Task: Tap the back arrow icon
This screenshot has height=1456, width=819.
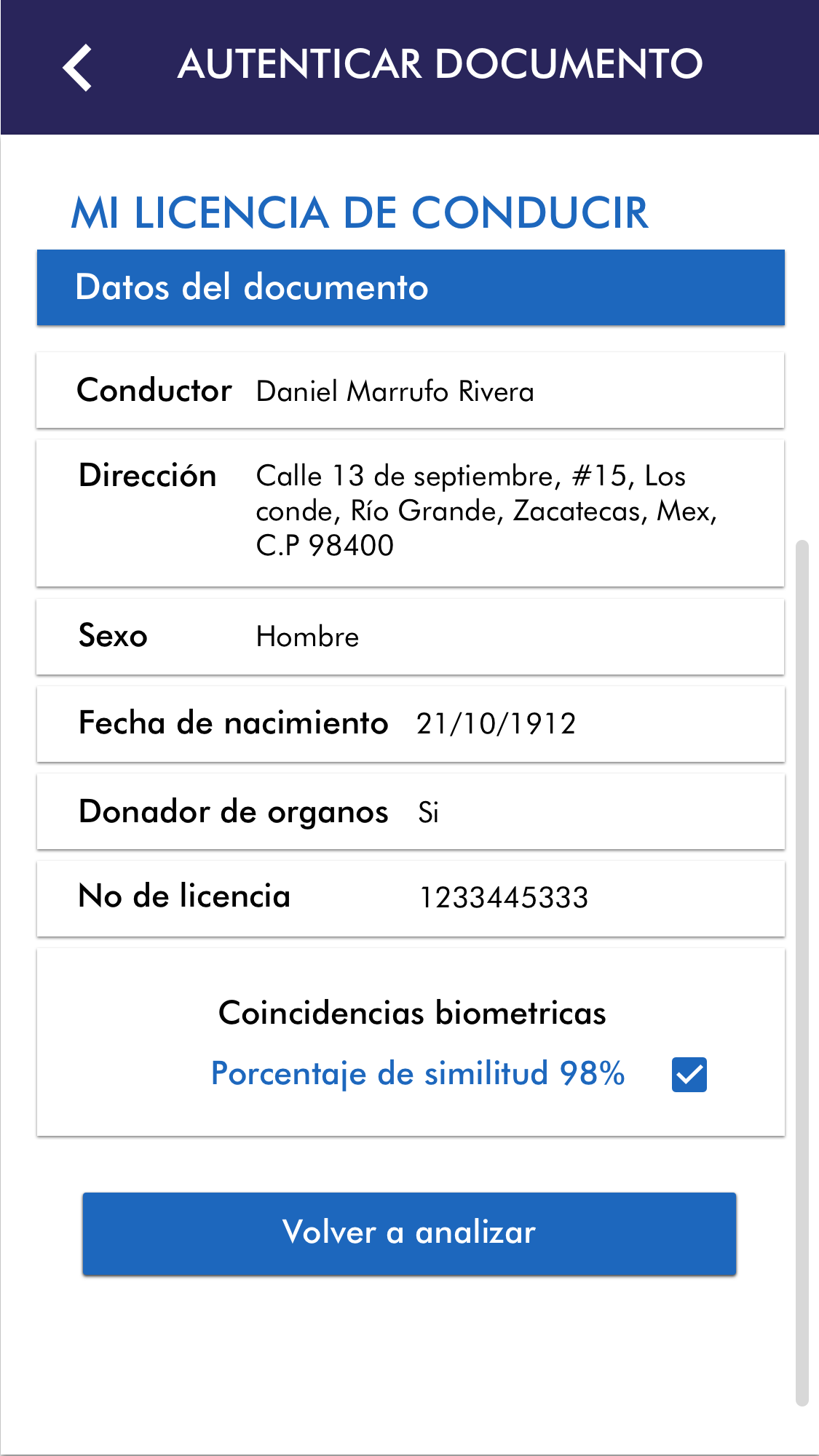Action: click(77, 68)
